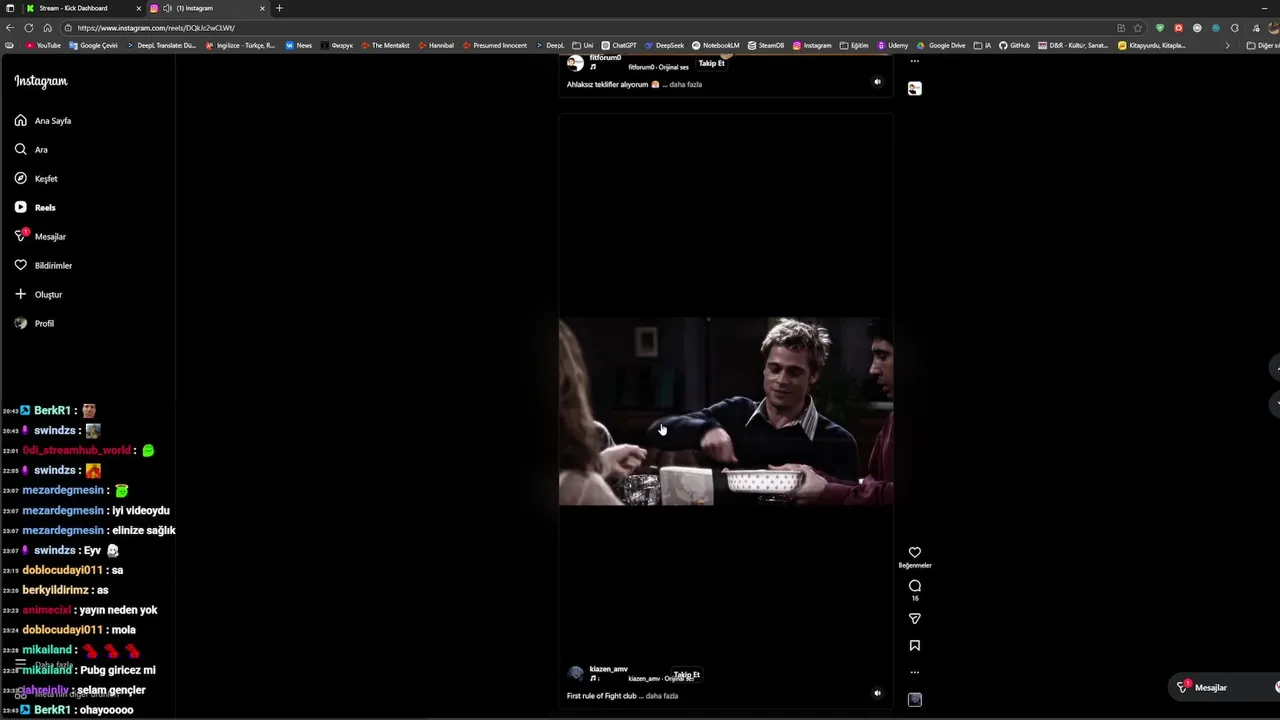
Task: Open Mesajlar in left sidebar
Action: (x=40, y=236)
